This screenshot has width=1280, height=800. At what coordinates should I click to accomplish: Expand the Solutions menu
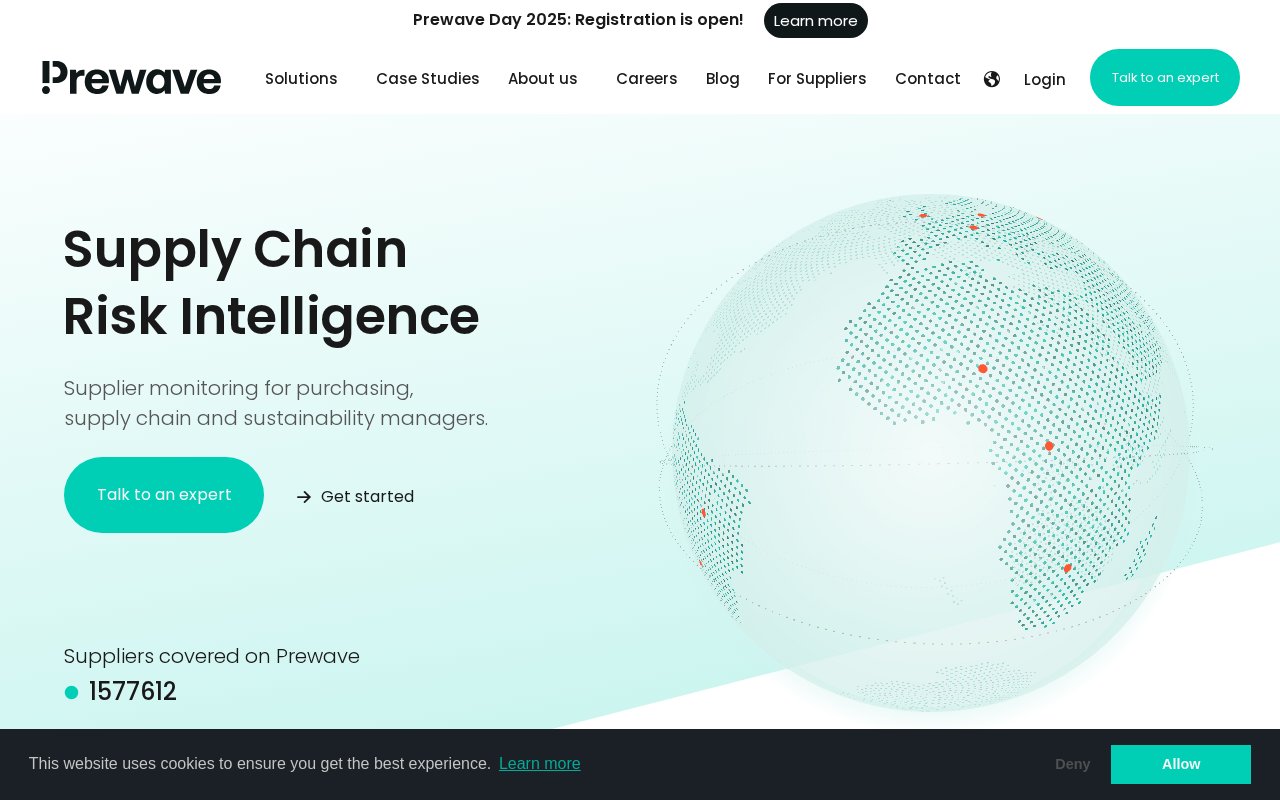[301, 79]
